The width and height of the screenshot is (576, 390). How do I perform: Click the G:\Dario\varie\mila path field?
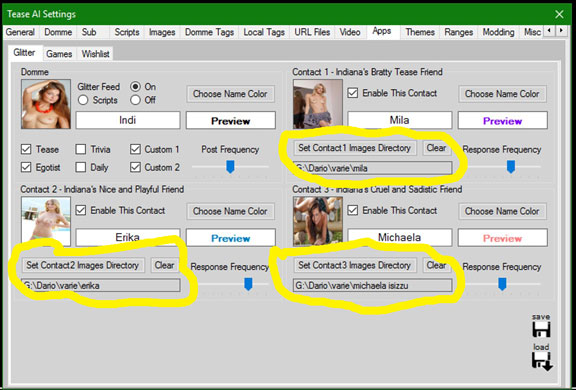point(372,168)
